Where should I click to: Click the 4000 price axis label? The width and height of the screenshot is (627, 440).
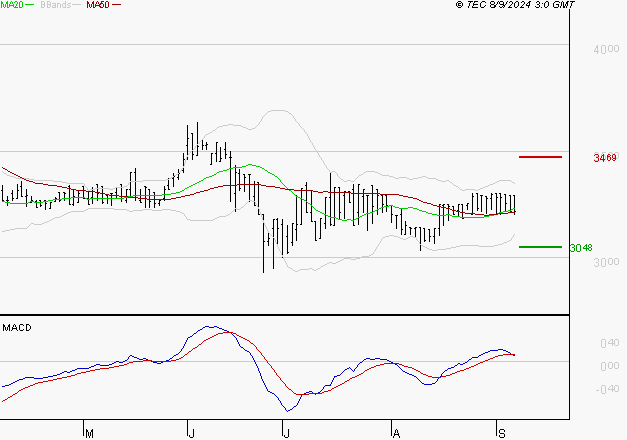tap(606, 50)
